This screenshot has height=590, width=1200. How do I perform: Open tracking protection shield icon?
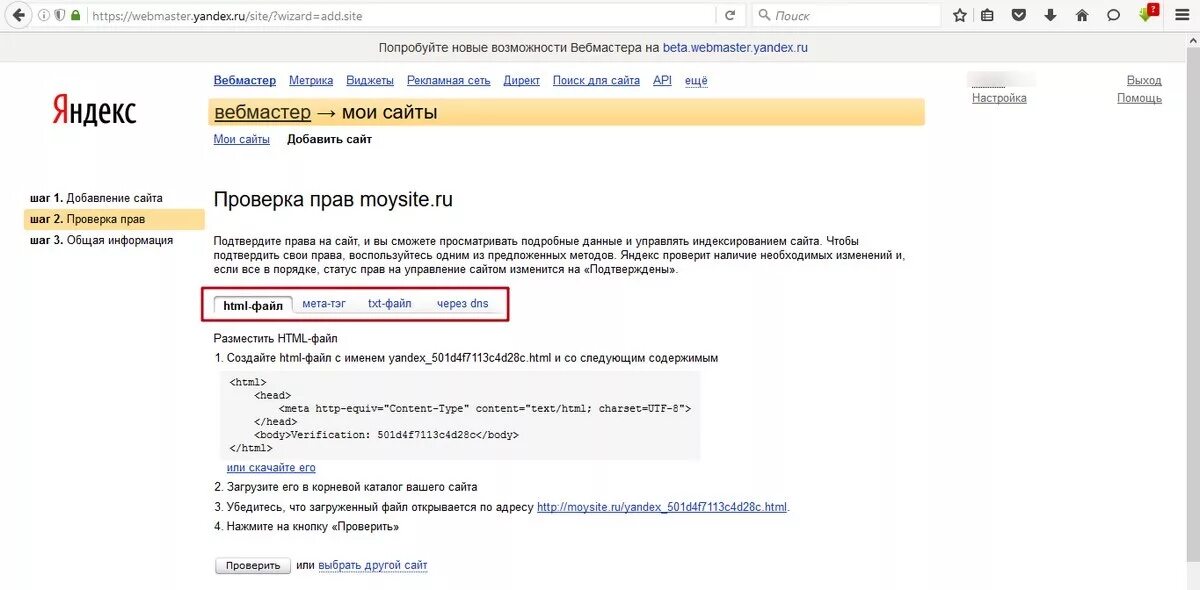tap(60, 15)
